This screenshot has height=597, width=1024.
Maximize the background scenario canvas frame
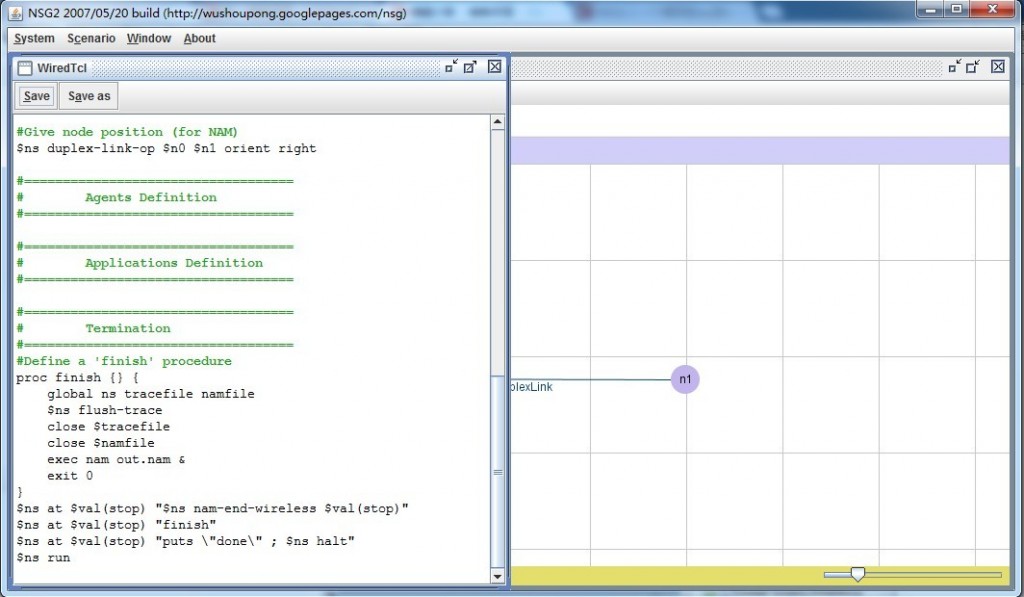pyautogui.click(x=973, y=67)
